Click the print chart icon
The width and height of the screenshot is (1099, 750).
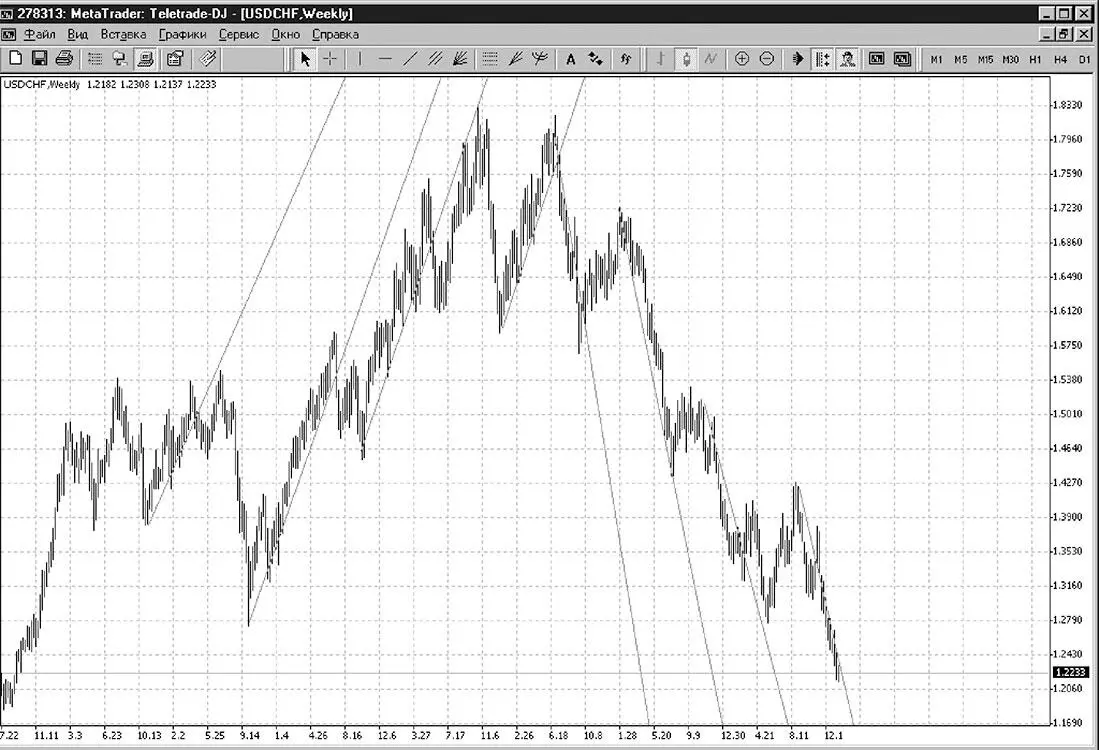[64, 59]
